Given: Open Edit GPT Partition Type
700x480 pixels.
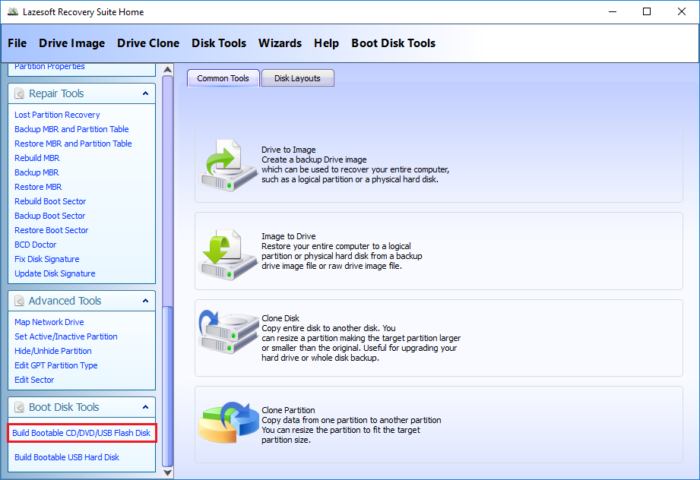Looking at the screenshot, I should click(56, 365).
